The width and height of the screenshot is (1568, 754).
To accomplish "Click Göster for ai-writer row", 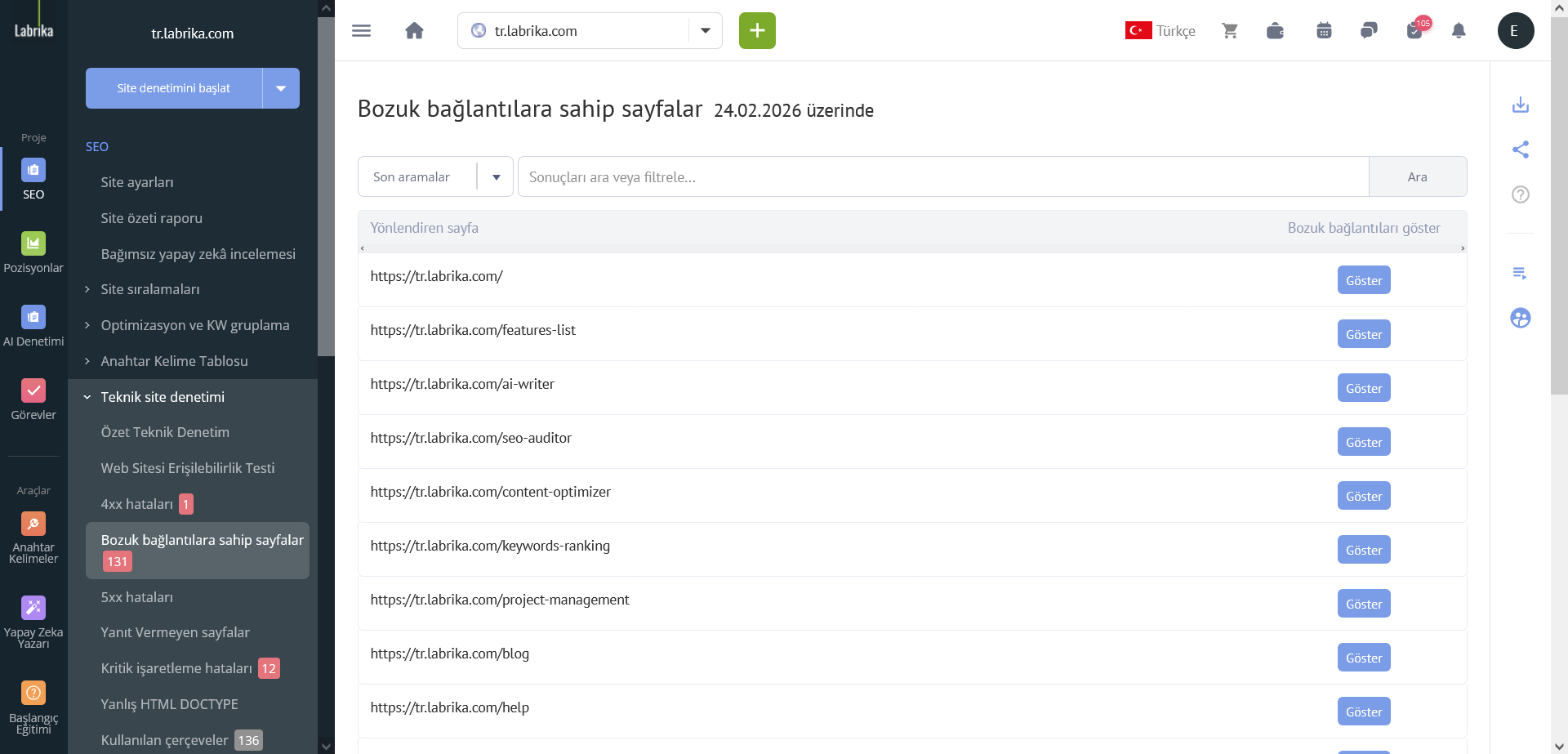I will pos(1364,388).
